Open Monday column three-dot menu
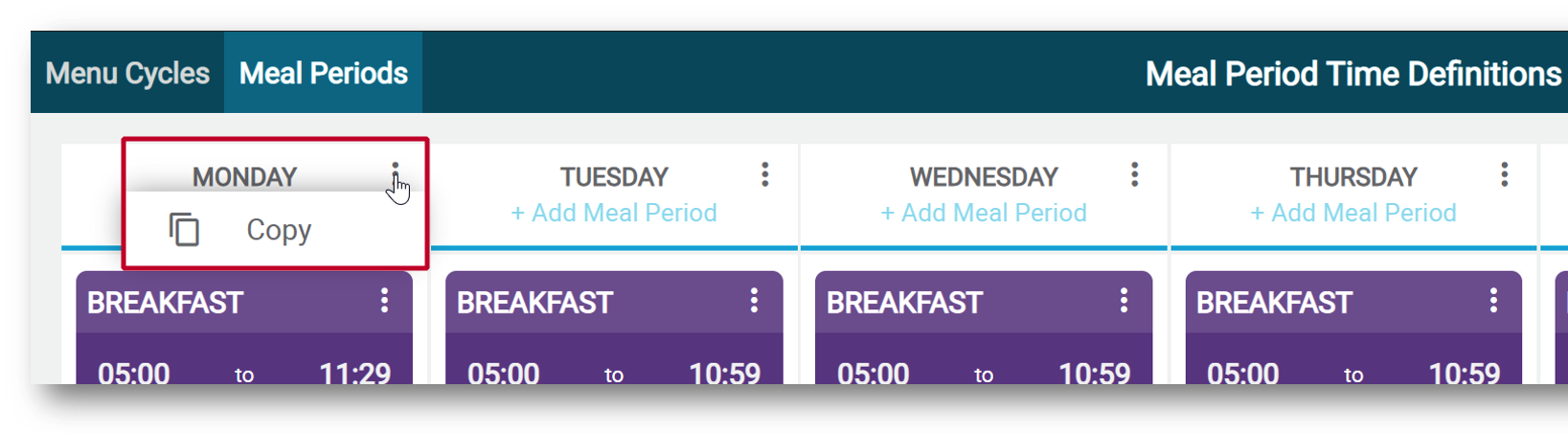The height and width of the screenshot is (433, 1568). coord(395,172)
